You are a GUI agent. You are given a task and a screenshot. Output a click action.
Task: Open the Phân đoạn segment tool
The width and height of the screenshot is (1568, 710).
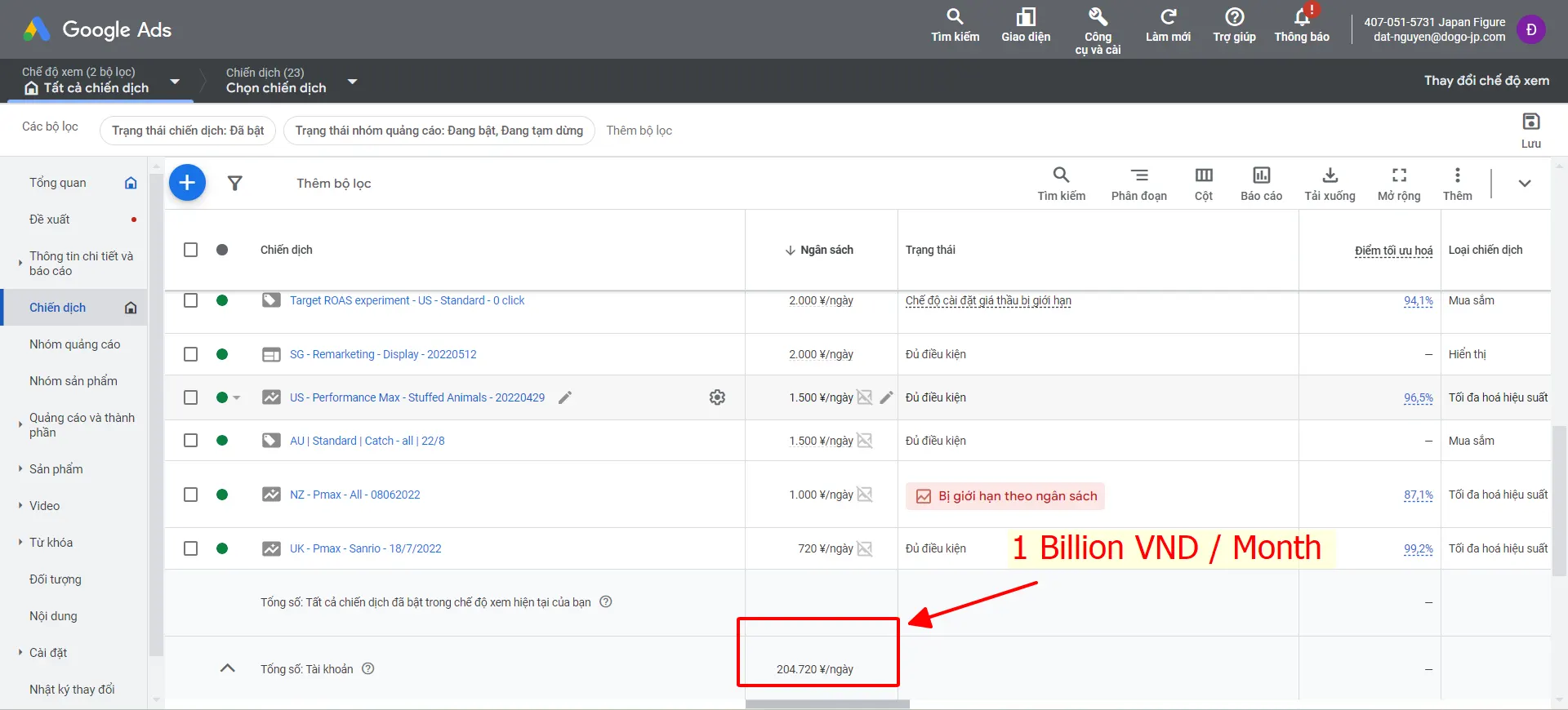(x=1138, y=184)
